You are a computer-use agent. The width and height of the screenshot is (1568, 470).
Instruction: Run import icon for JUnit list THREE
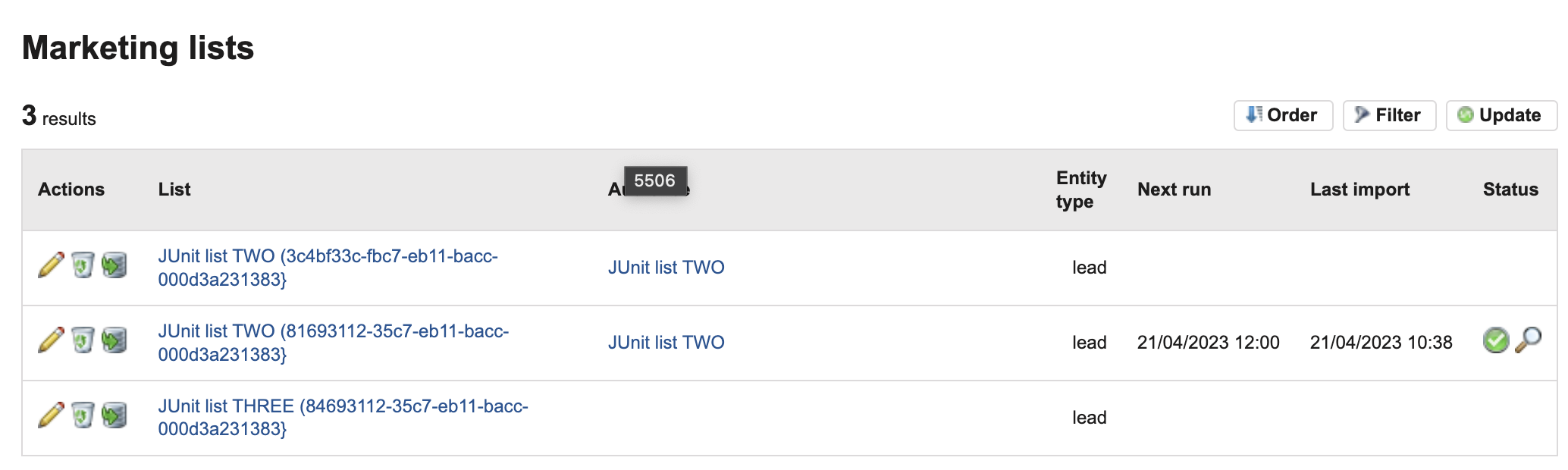[x=114, y=415]
